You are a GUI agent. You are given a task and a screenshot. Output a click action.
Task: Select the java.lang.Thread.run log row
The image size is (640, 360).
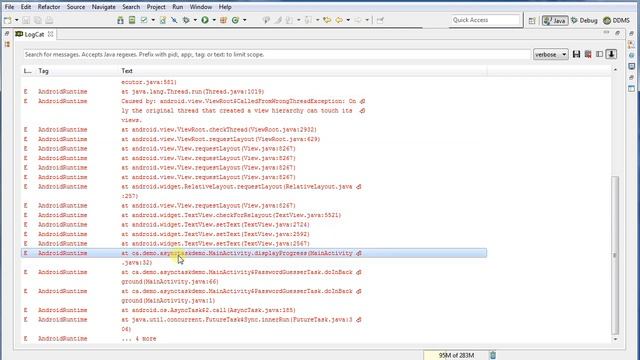[254, 91]
